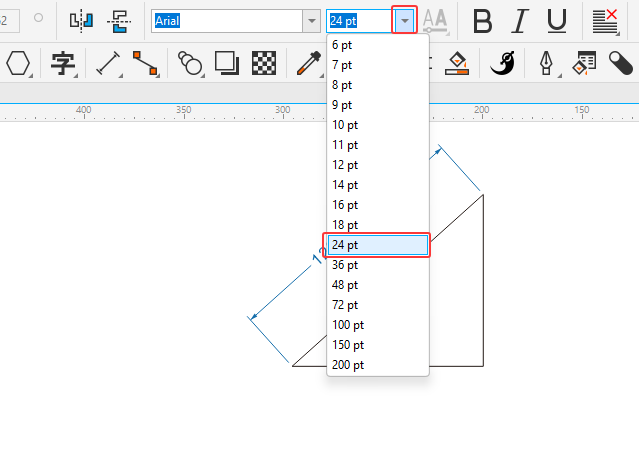Choose 150 pt from size list
Image resolution: width=639 pixels, height=451 pixels.
pyautogui.click(x=378, y=345)
